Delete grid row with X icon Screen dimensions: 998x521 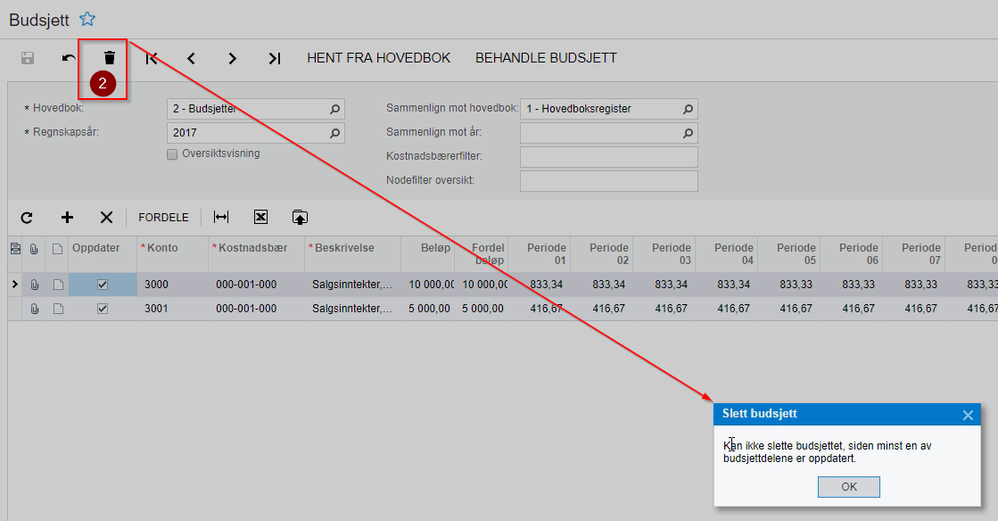pyautogui.click(x=106, y=218)
